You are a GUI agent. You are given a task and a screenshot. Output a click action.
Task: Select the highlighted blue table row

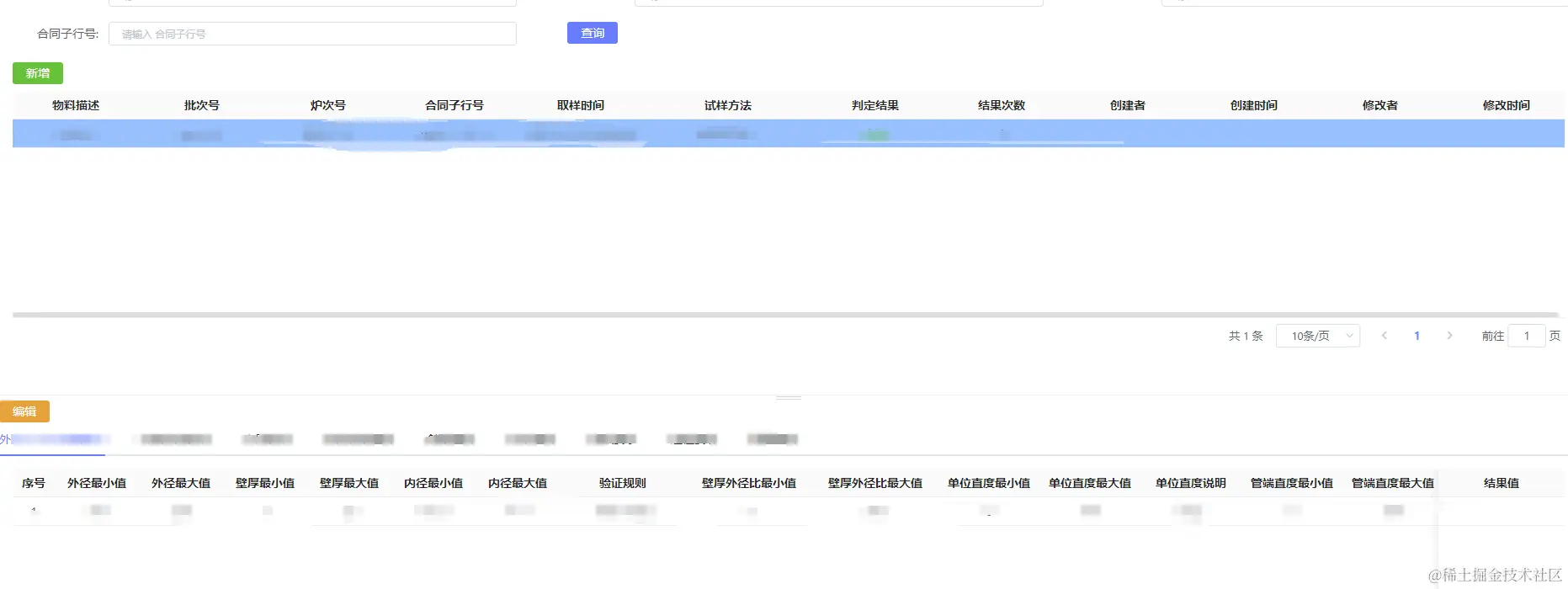coord(789,134)
